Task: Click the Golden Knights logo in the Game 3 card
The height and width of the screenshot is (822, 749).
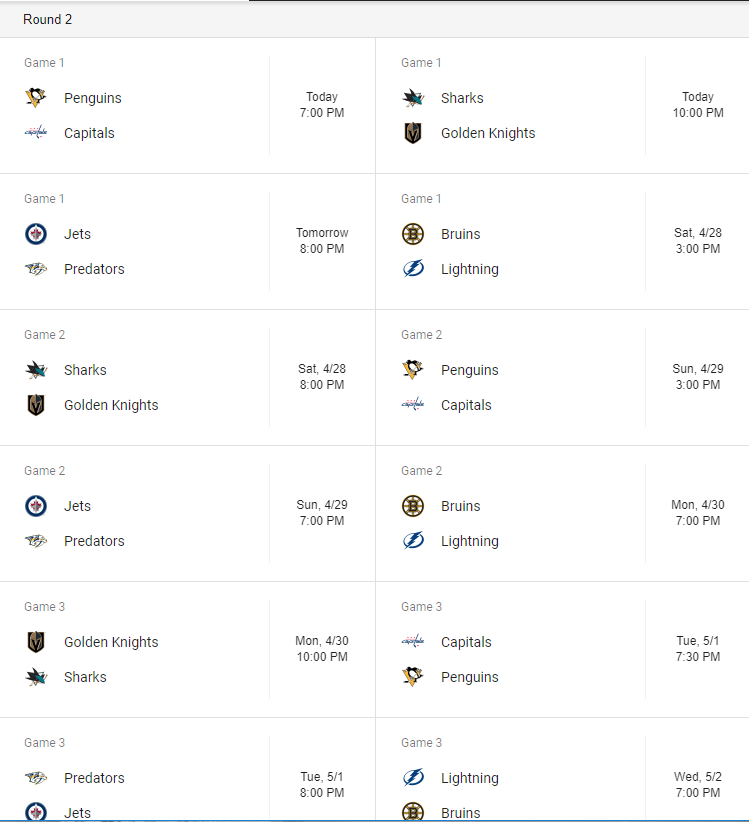Action: [36, 642]
